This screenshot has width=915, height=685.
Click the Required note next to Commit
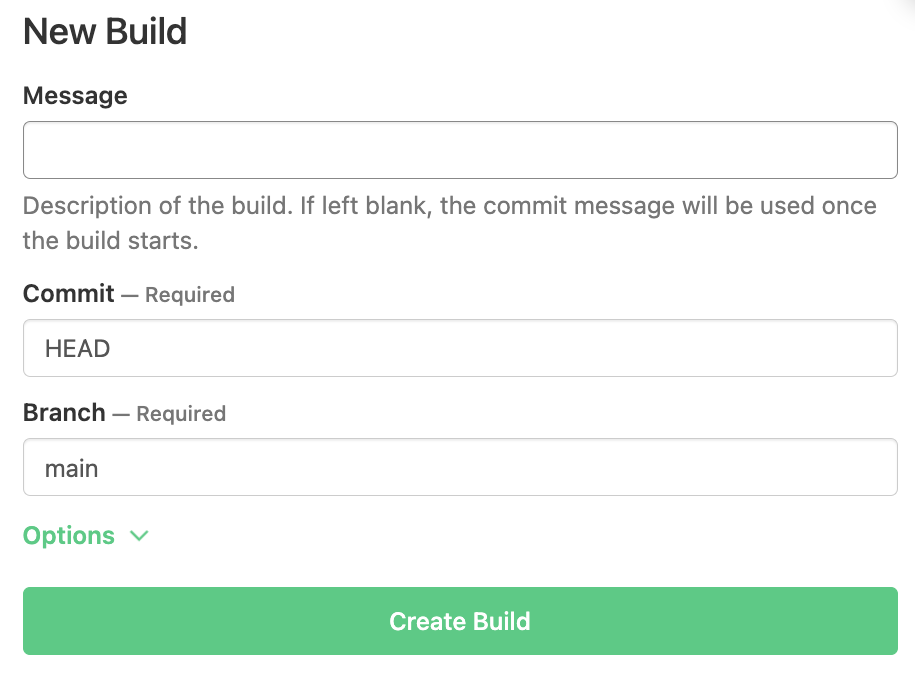(190, 295)
